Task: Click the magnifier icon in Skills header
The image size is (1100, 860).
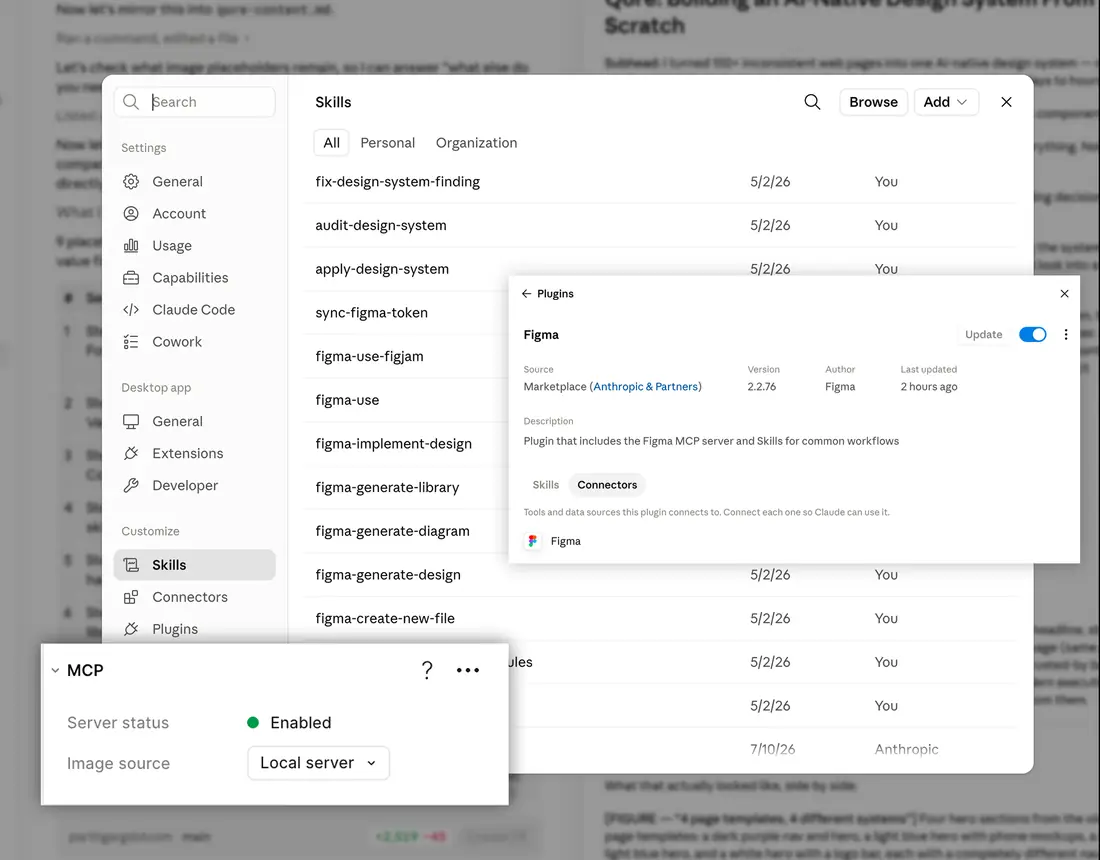Action: tap(812, 102)
